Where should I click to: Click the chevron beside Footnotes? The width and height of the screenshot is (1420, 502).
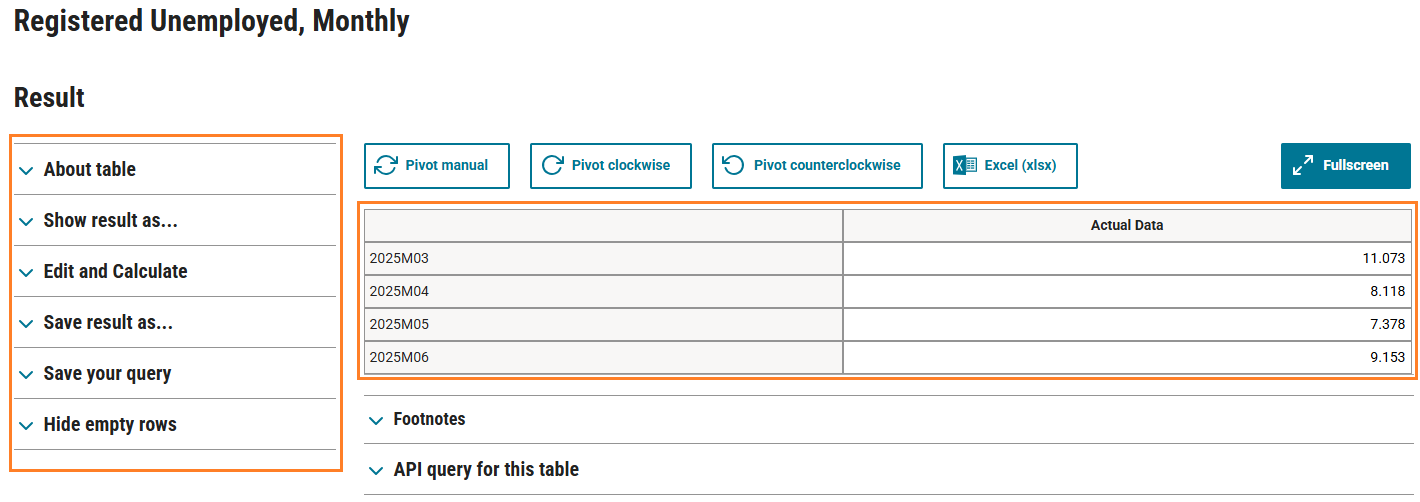click(x=376, y=421)
